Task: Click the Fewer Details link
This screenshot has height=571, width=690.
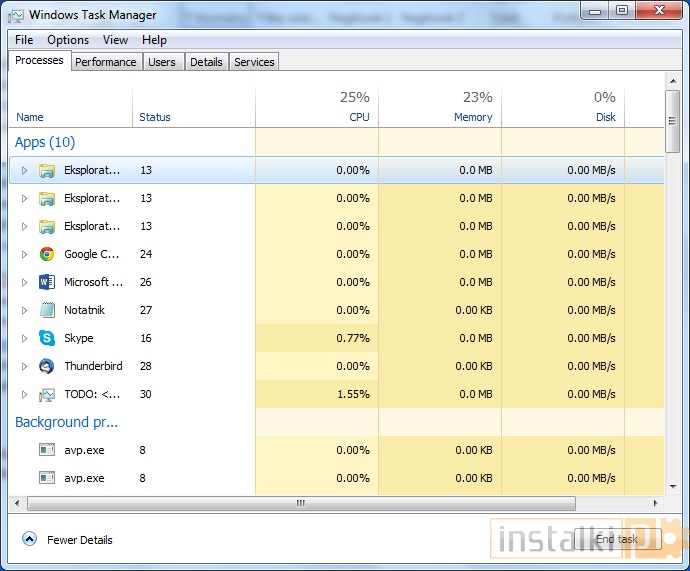Action: point(80,540)
